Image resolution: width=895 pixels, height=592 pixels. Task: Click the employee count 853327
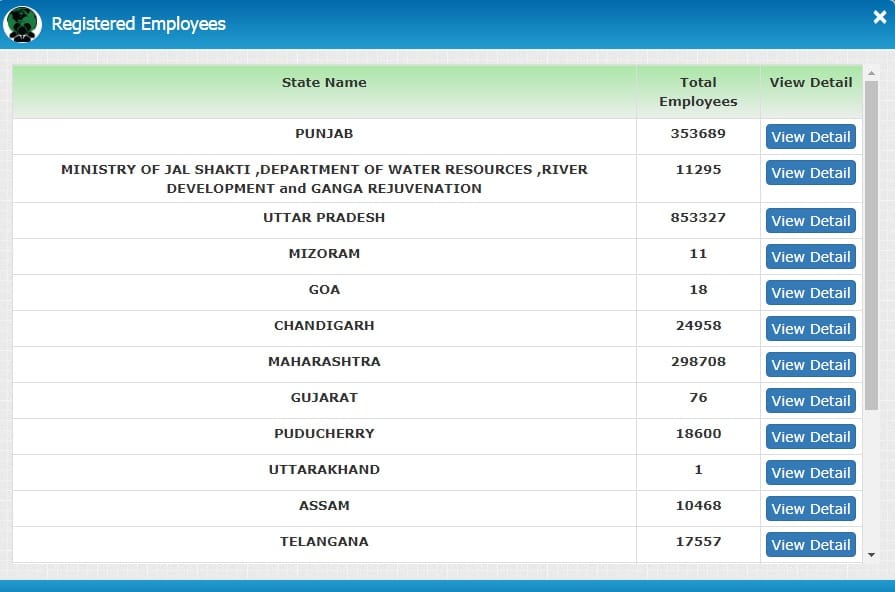tap(698, 218)
